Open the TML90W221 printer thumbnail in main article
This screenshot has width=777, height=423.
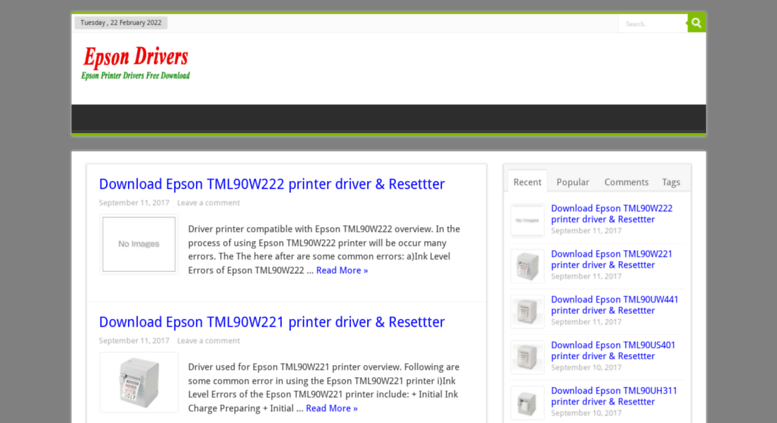pos(139,382)
